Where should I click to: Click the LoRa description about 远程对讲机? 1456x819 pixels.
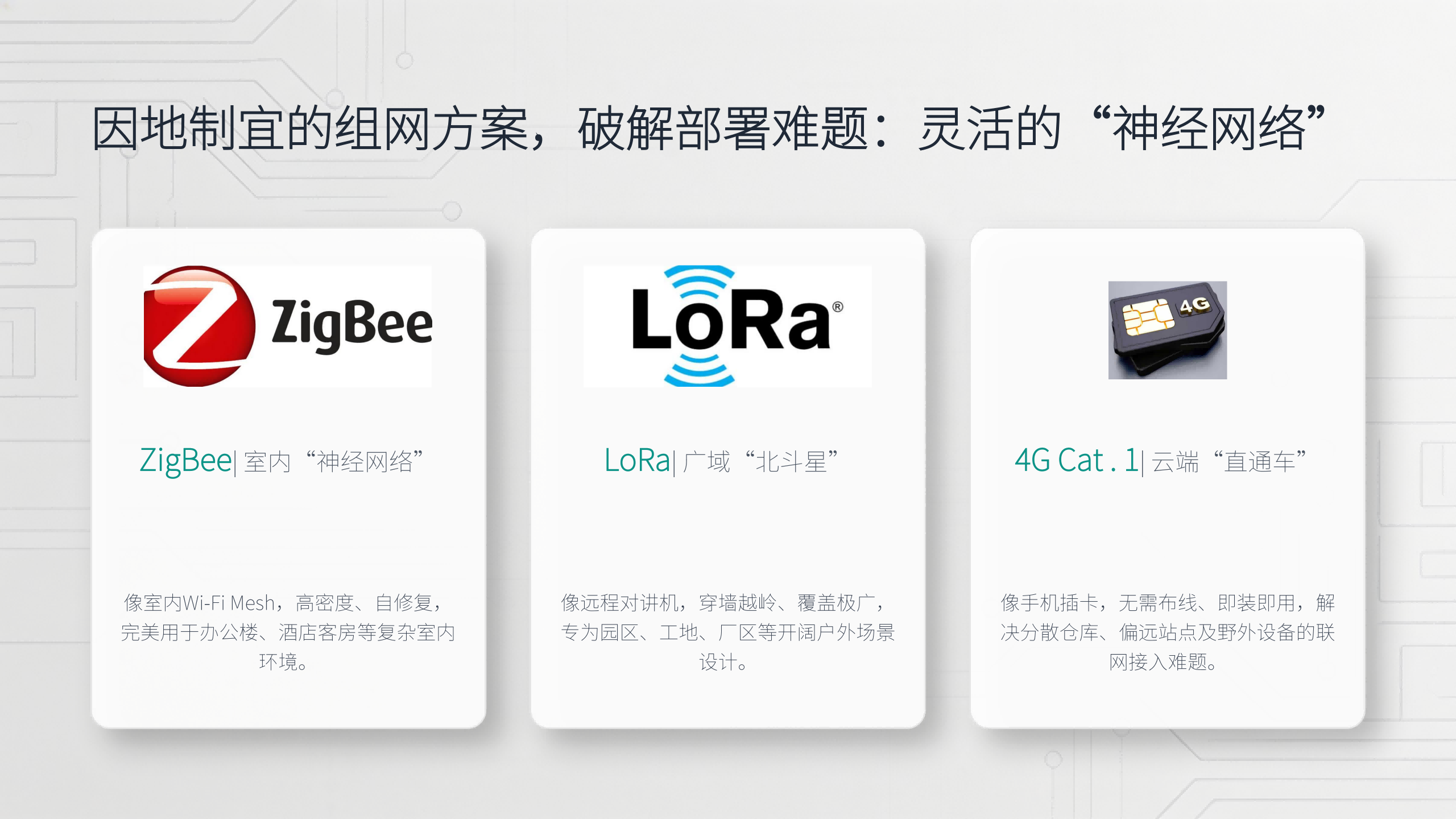727,632
